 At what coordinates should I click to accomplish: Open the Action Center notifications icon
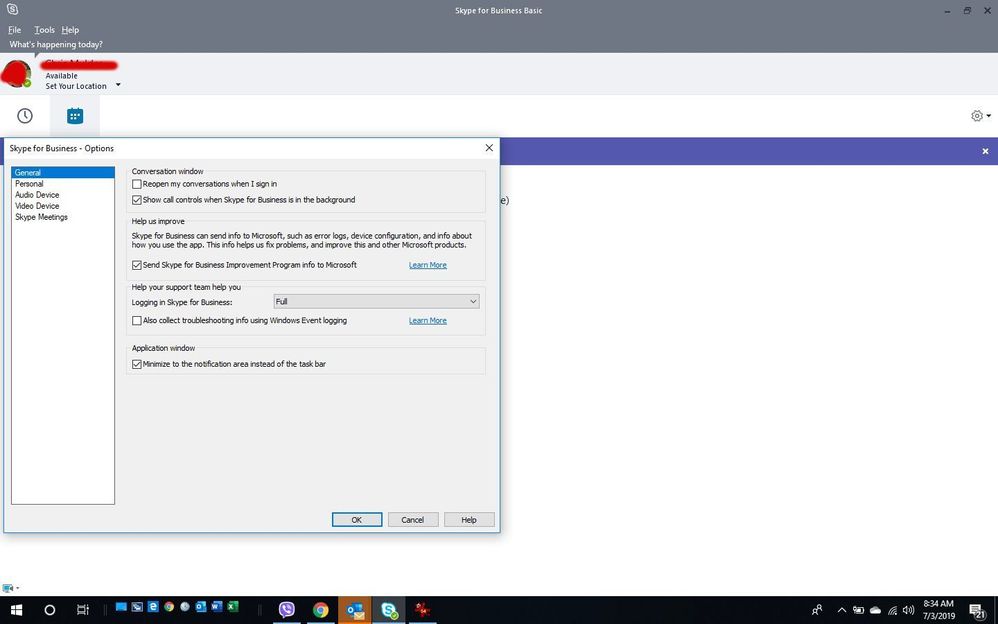tap(978, 611)
